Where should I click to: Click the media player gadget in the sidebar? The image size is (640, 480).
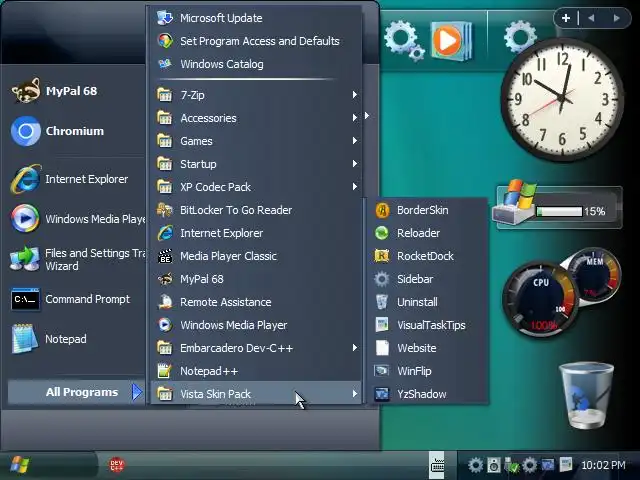coord(451,41)
